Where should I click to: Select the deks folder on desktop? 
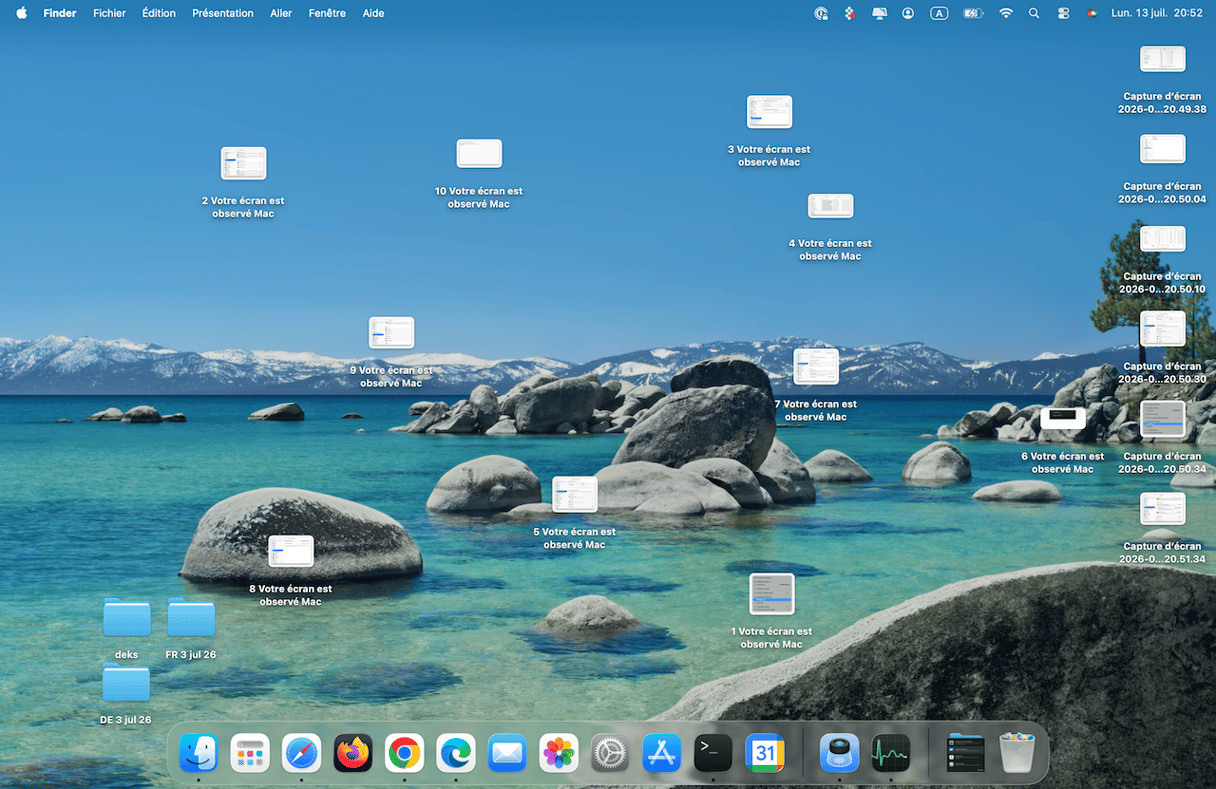(x=127, y=618)
